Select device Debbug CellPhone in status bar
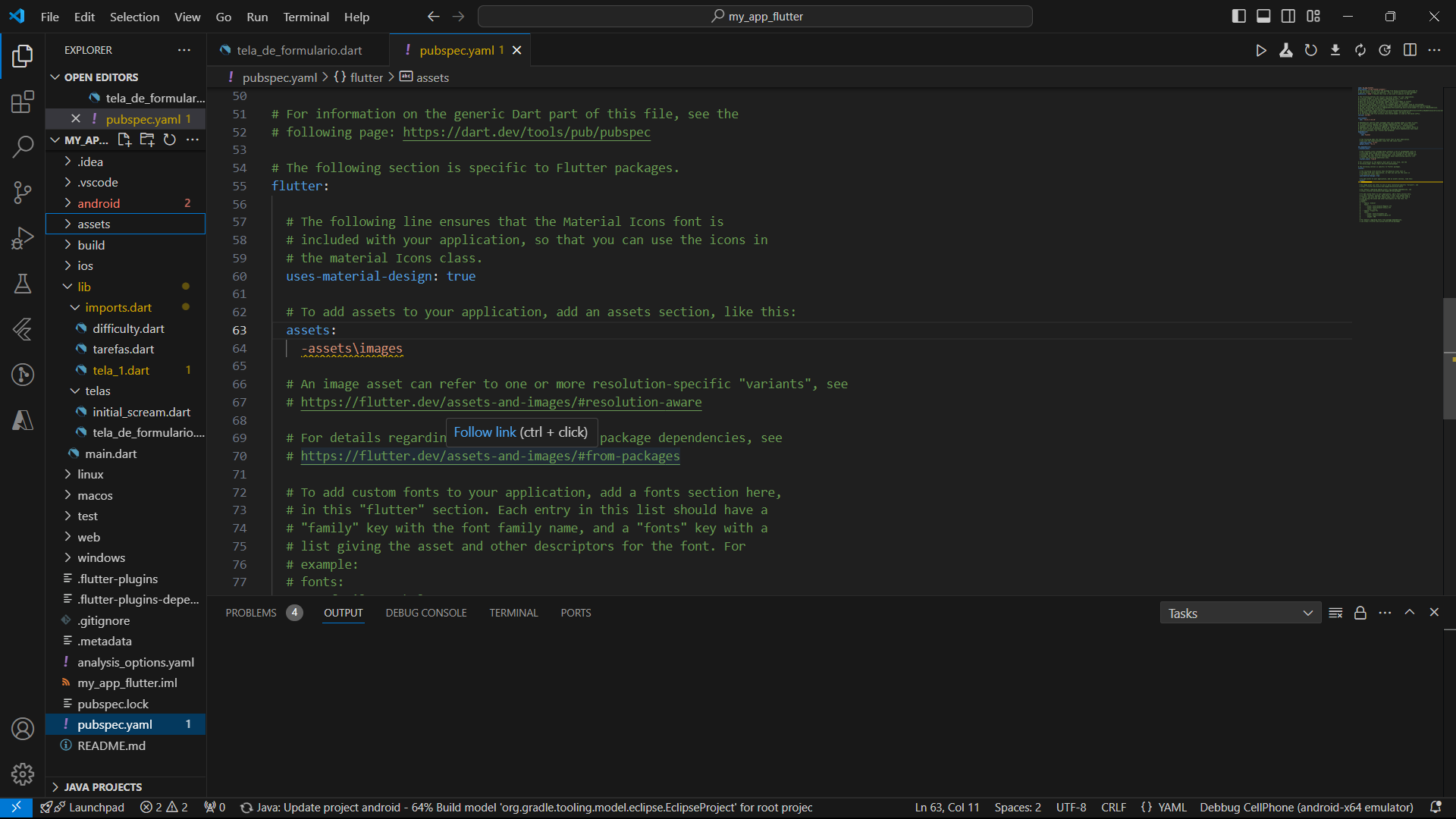 (x=1307, y=808)
